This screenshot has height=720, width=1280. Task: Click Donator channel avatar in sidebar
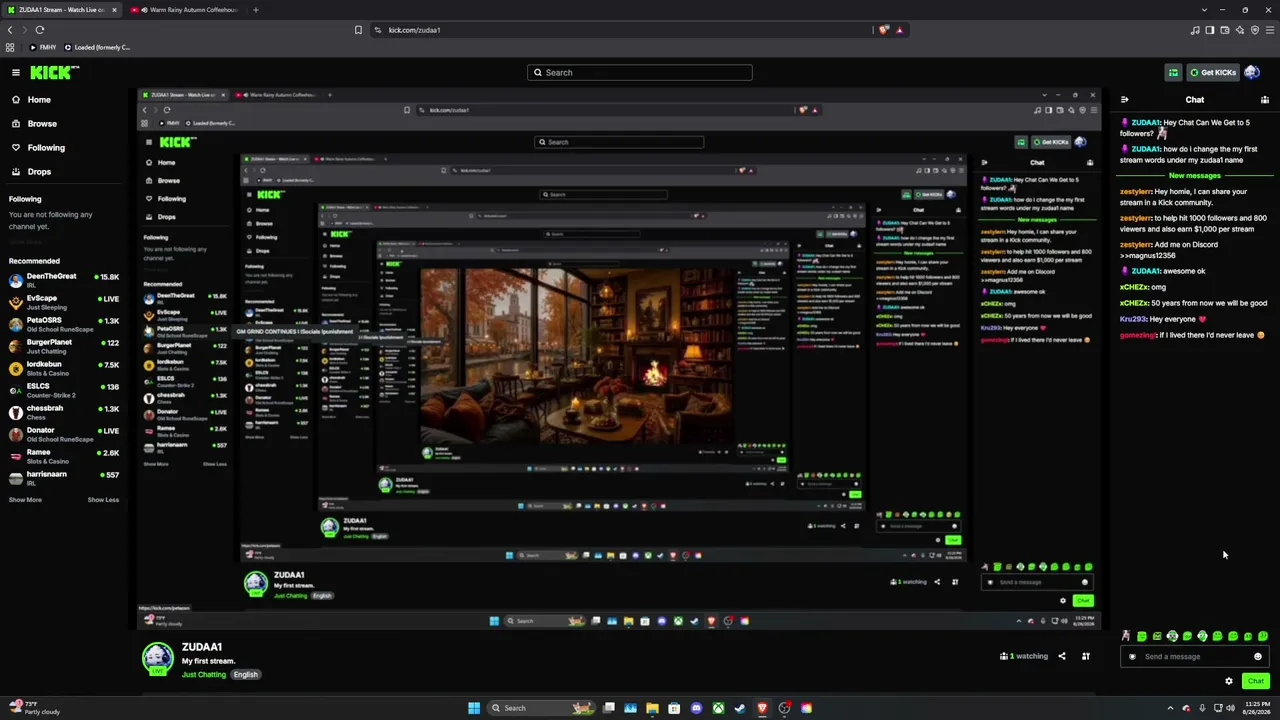tap(16, 434)
